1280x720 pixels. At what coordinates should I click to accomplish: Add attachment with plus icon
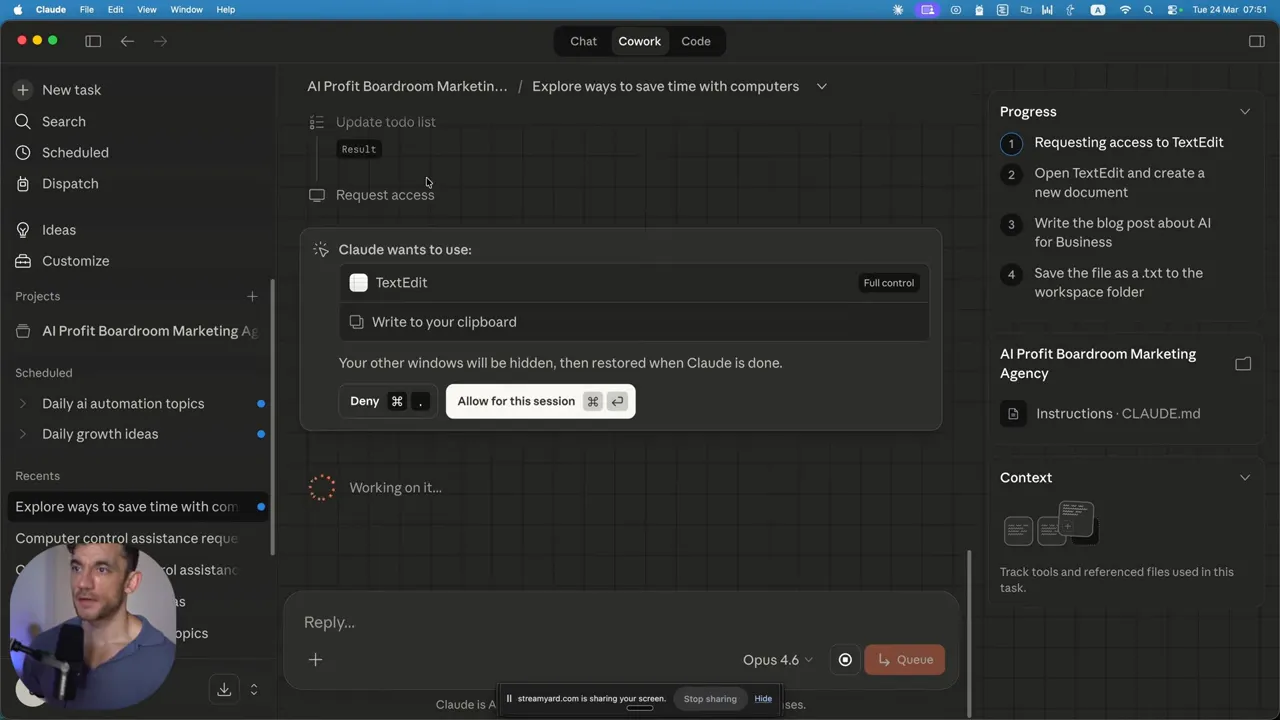[x=315, y=660]
